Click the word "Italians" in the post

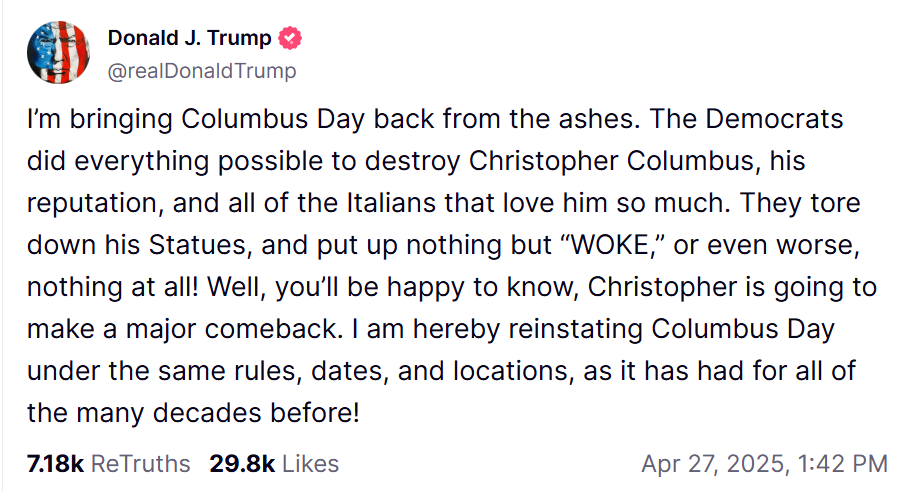pos(391,203)
